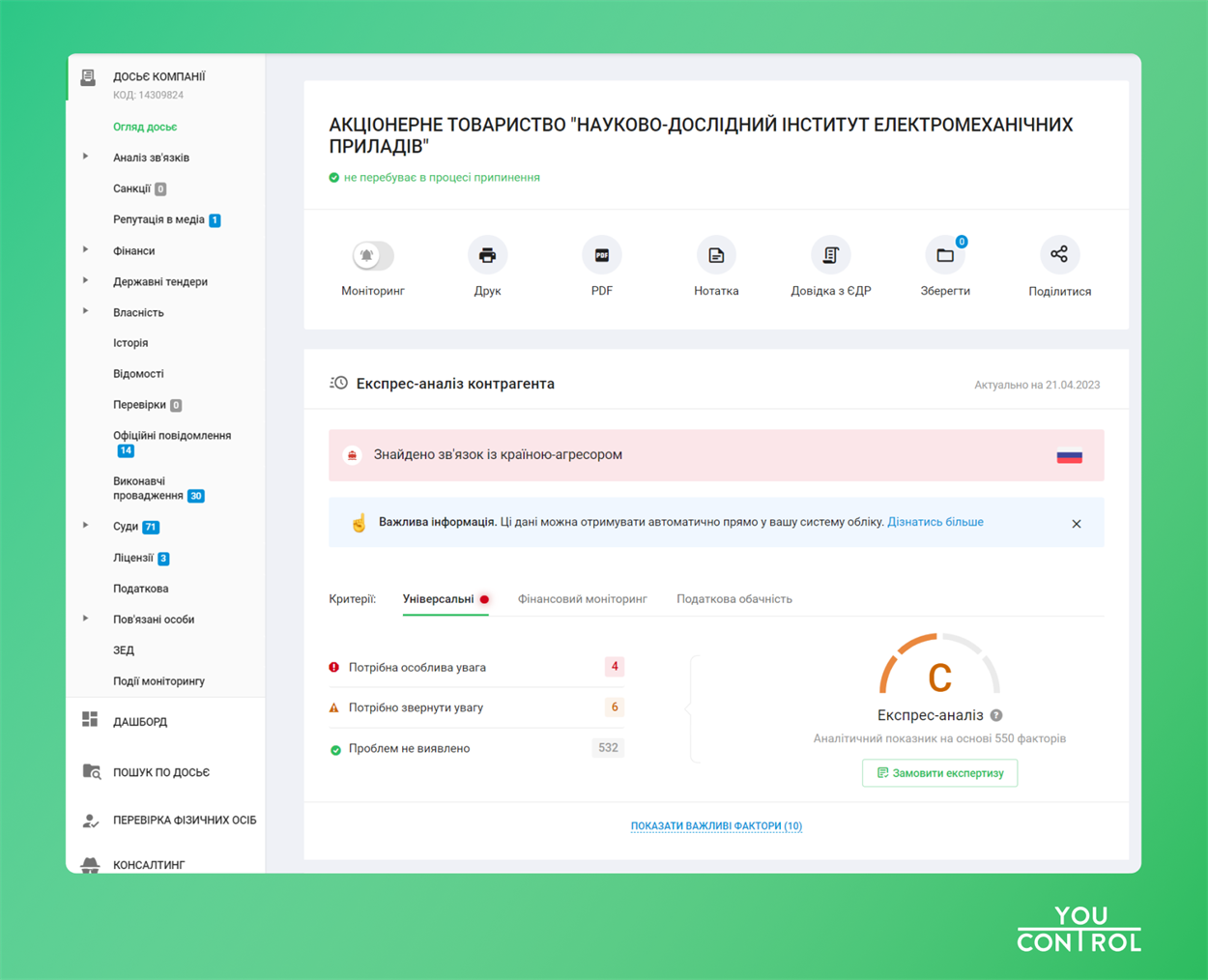Switch to Фінансовий моніторинг tab
This screenshot has height=980, width=1208.
tap(582, 599)
